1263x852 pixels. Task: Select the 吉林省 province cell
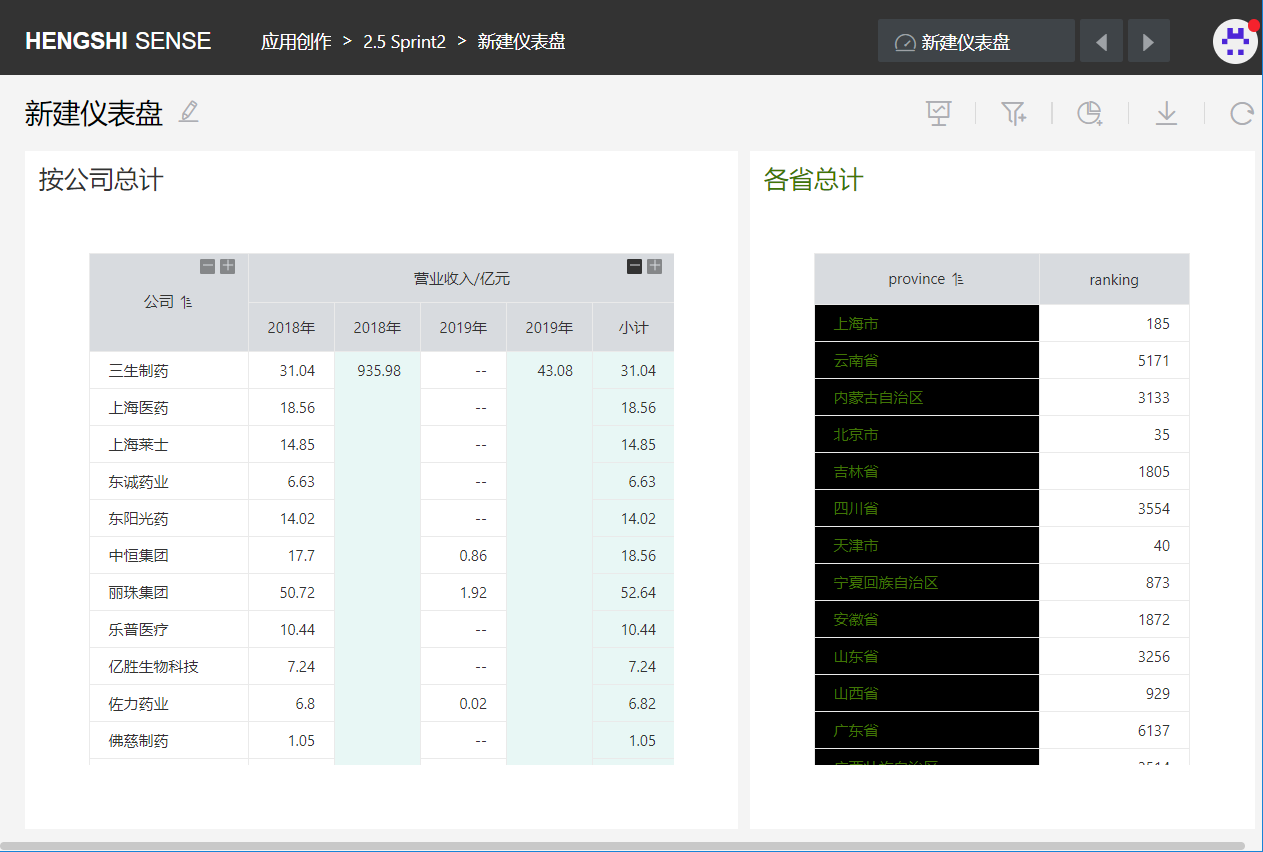click(927, 471)
